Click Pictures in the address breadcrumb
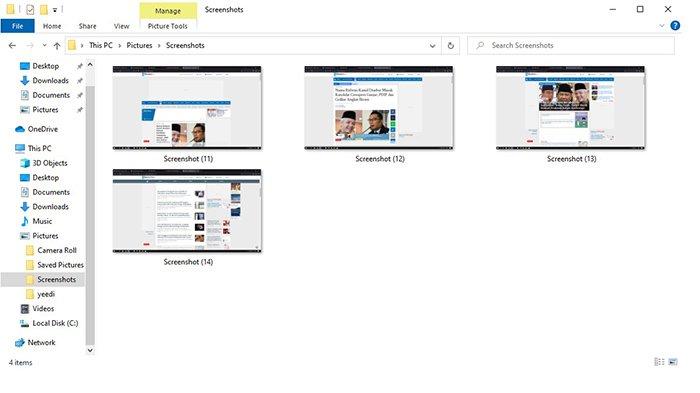 coord(139,46)
